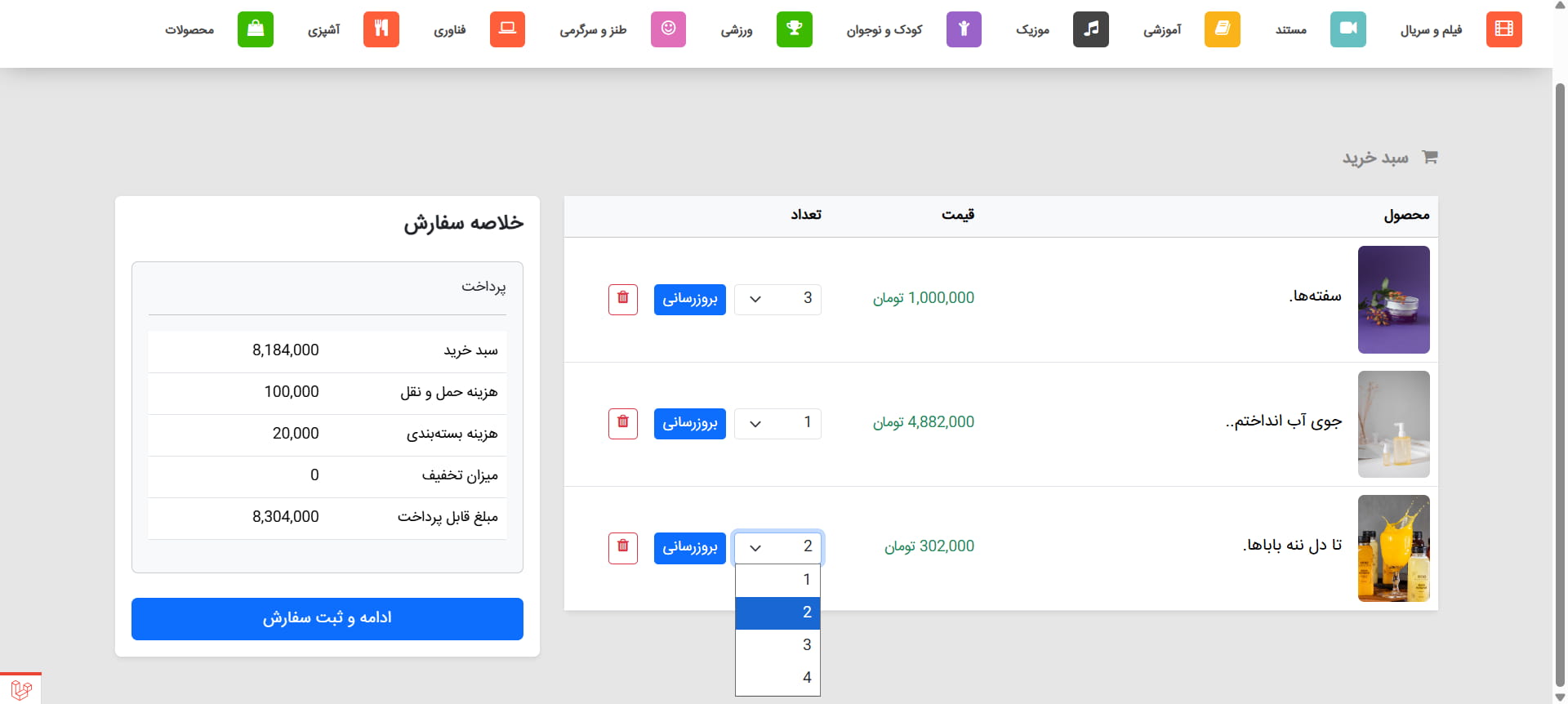Screen dimensions: 1568x704
Task: Go to فیلم و سریال menu
Action: click(1431, 30)
